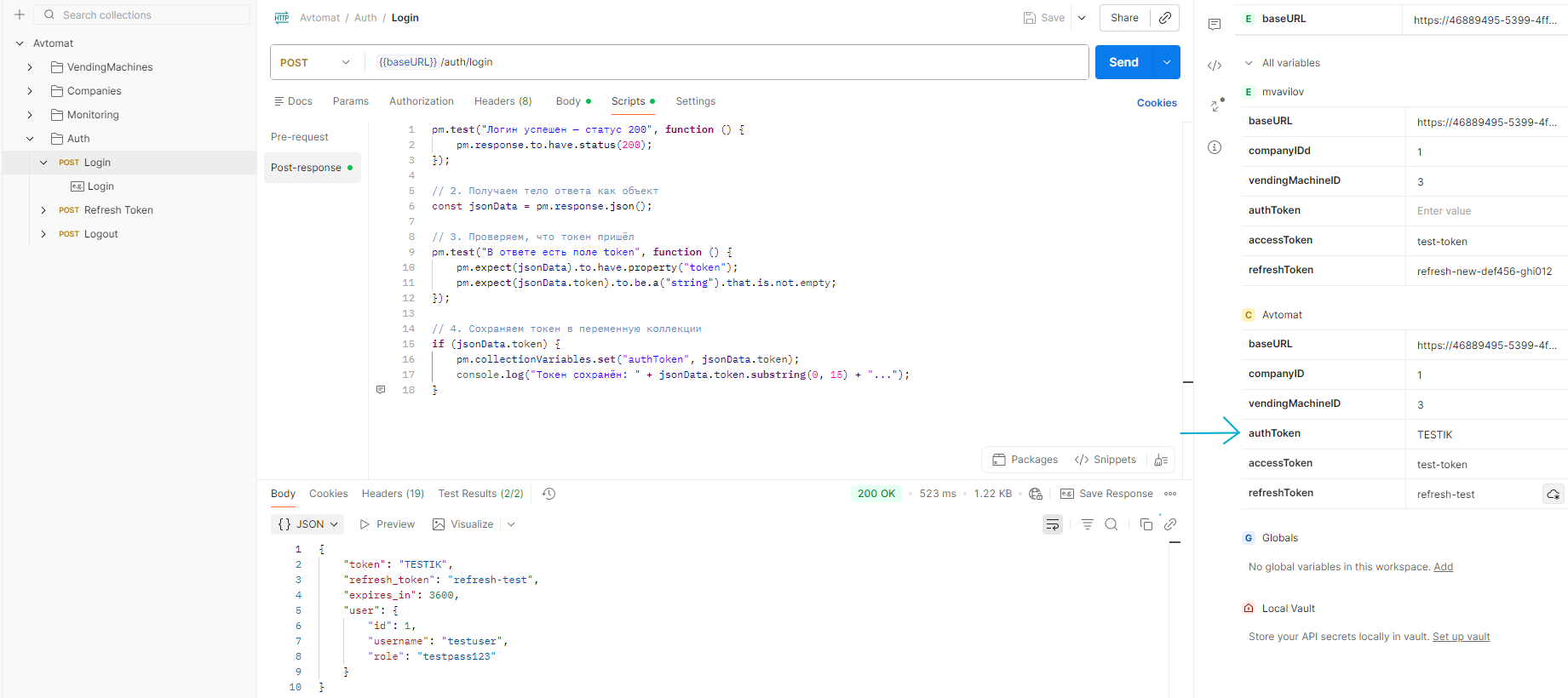Search in response with magnifier icon
The width and height of the screenshot is (1568, 698).
(1111, 524)
